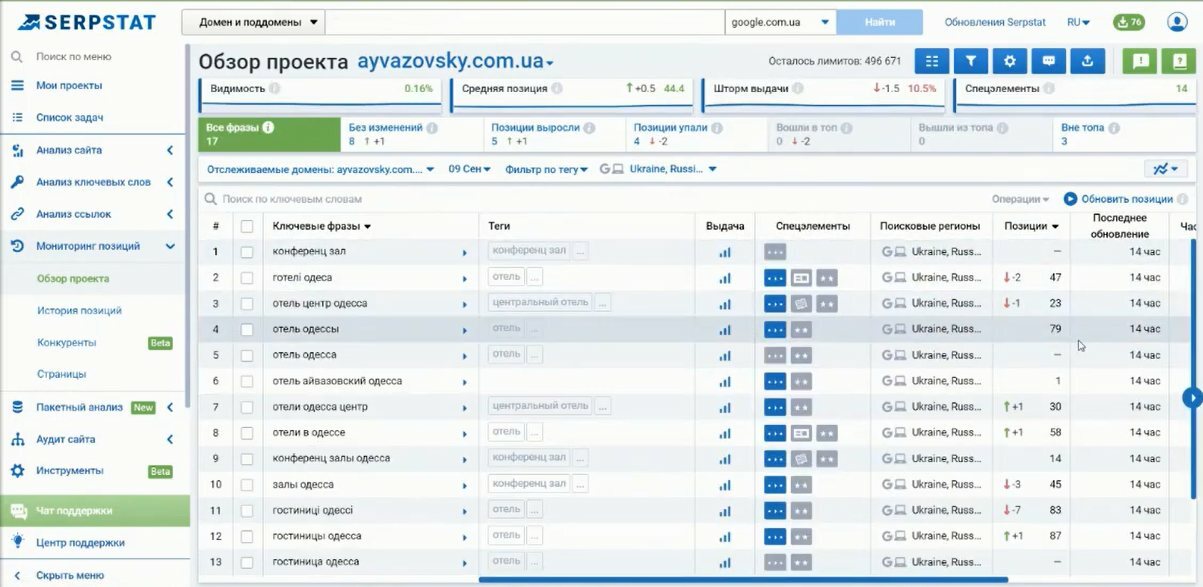
Task: Click ellipsis button next to центральный отель tag, row 3
Action: (601, 303)
